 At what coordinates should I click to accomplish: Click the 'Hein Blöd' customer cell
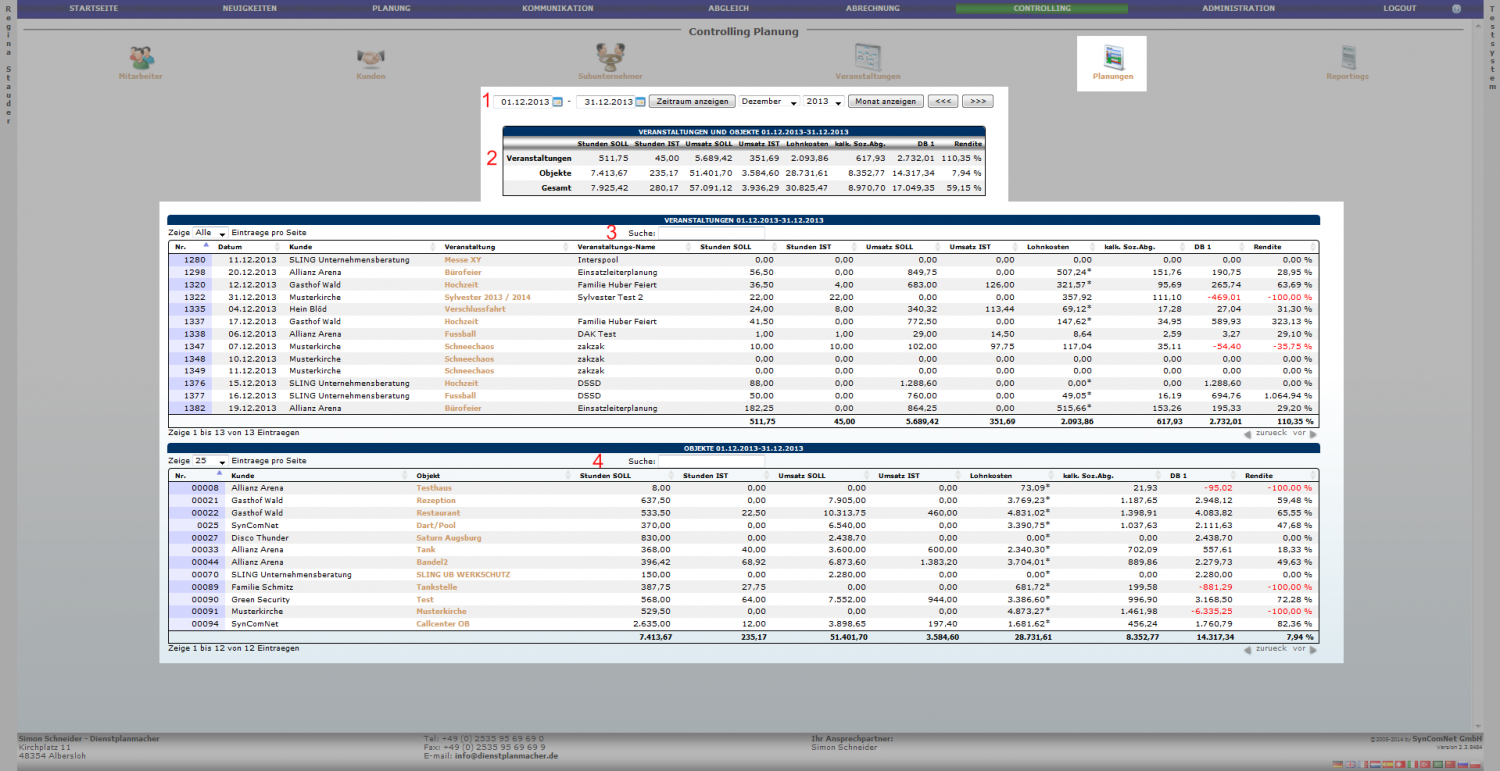pyautogui.click(x=309, y=309)
